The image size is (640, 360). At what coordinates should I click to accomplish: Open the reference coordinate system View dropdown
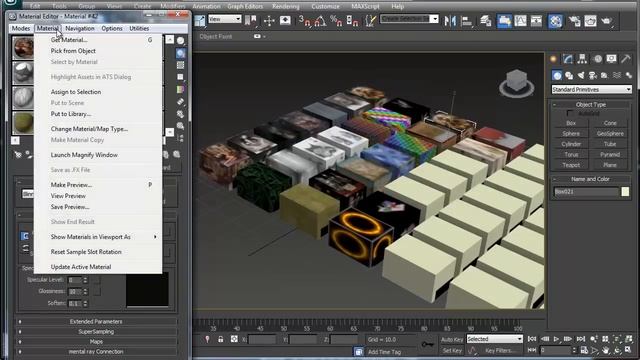(x=224, y=19)
